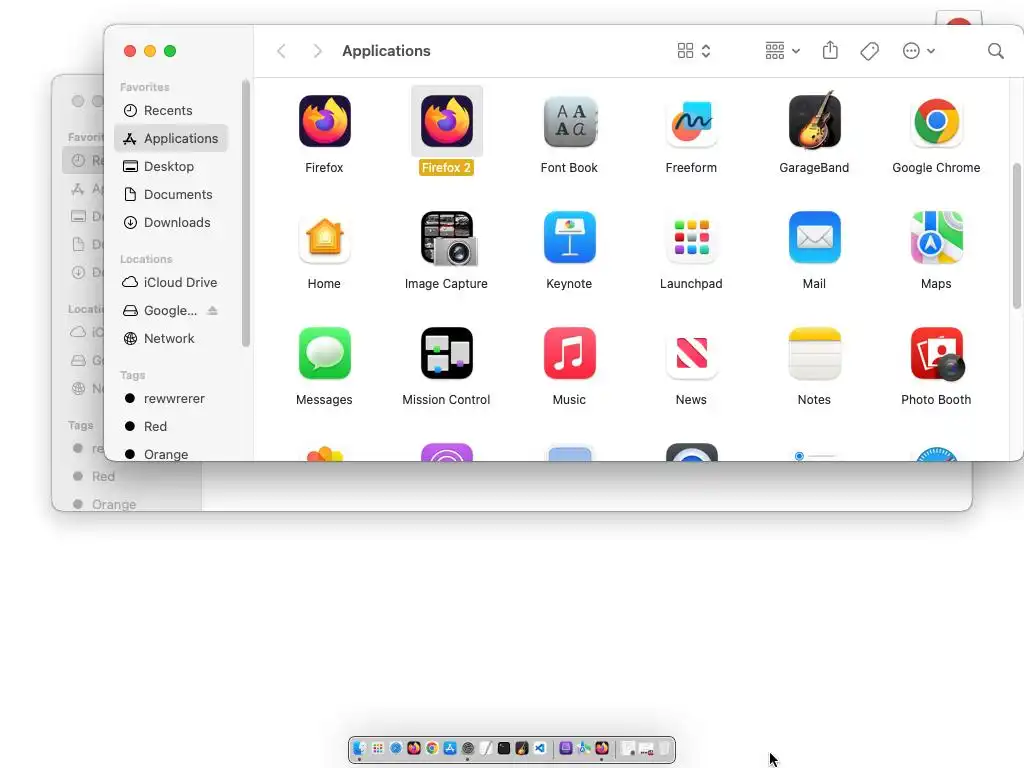Select the Music app icon
Image resolution: width=1024 pixels, height=768 pixels.
pyautogui.click(x=569, y=353)
